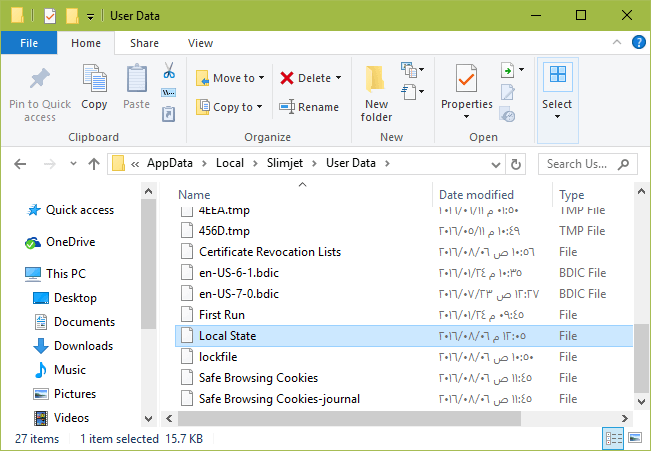The width and height of the screenshot is (651, 451).
Task: Switch to the View ribbon tab
Action: tap(201, 43)
